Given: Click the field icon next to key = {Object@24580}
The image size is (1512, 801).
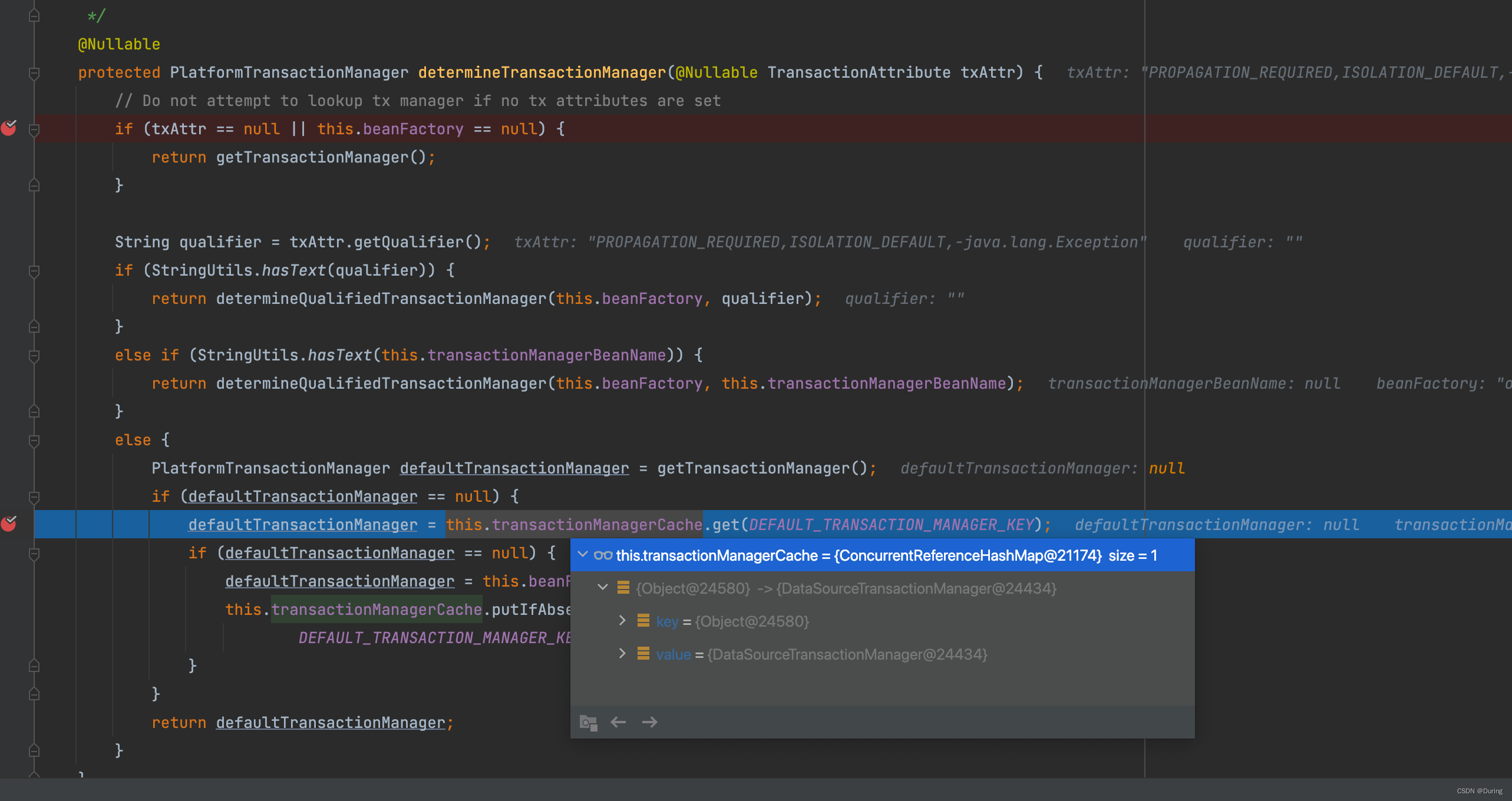Looking at the screenshot, I should (643, 621).
